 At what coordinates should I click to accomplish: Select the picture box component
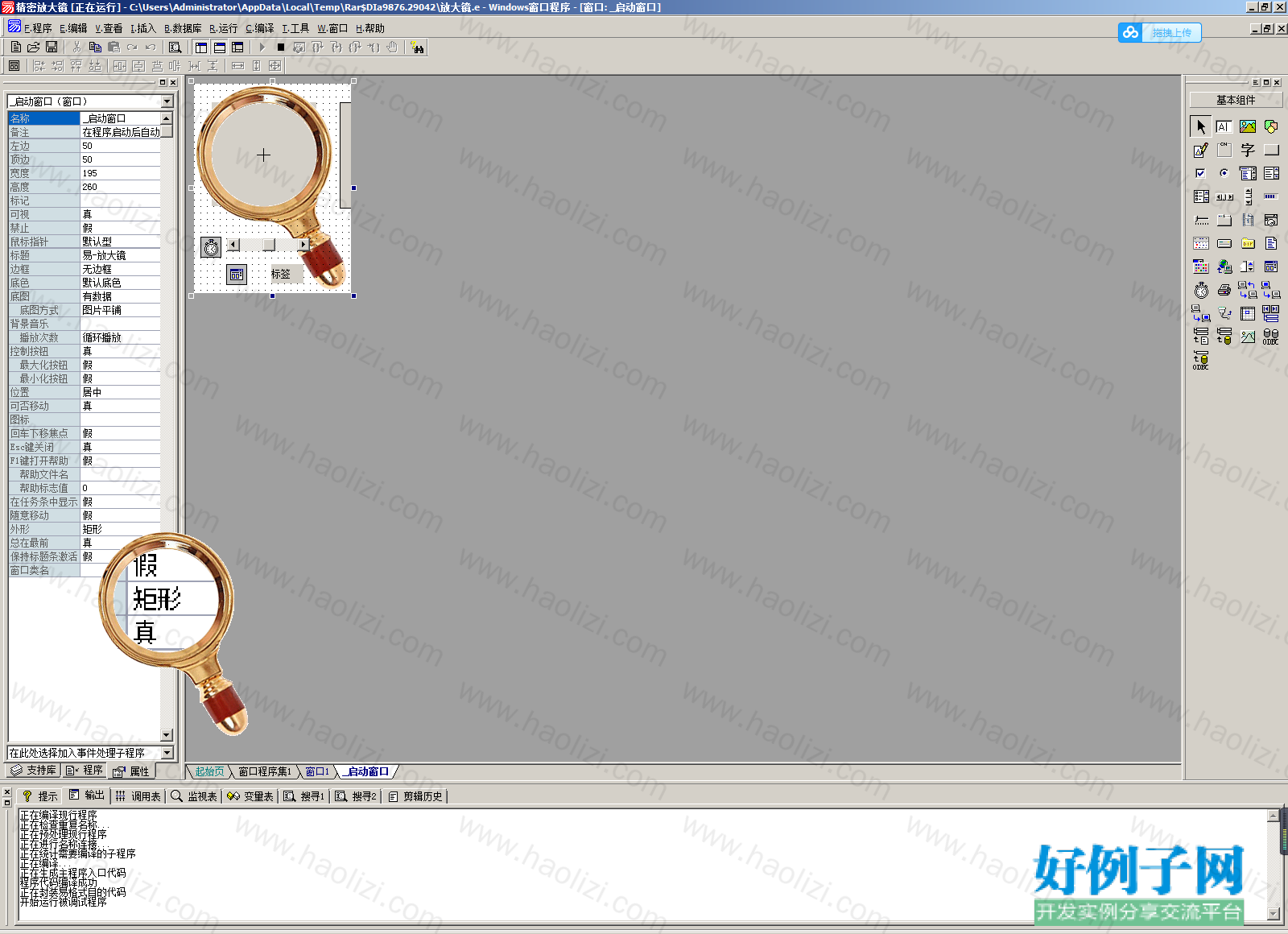point(1248,126)
